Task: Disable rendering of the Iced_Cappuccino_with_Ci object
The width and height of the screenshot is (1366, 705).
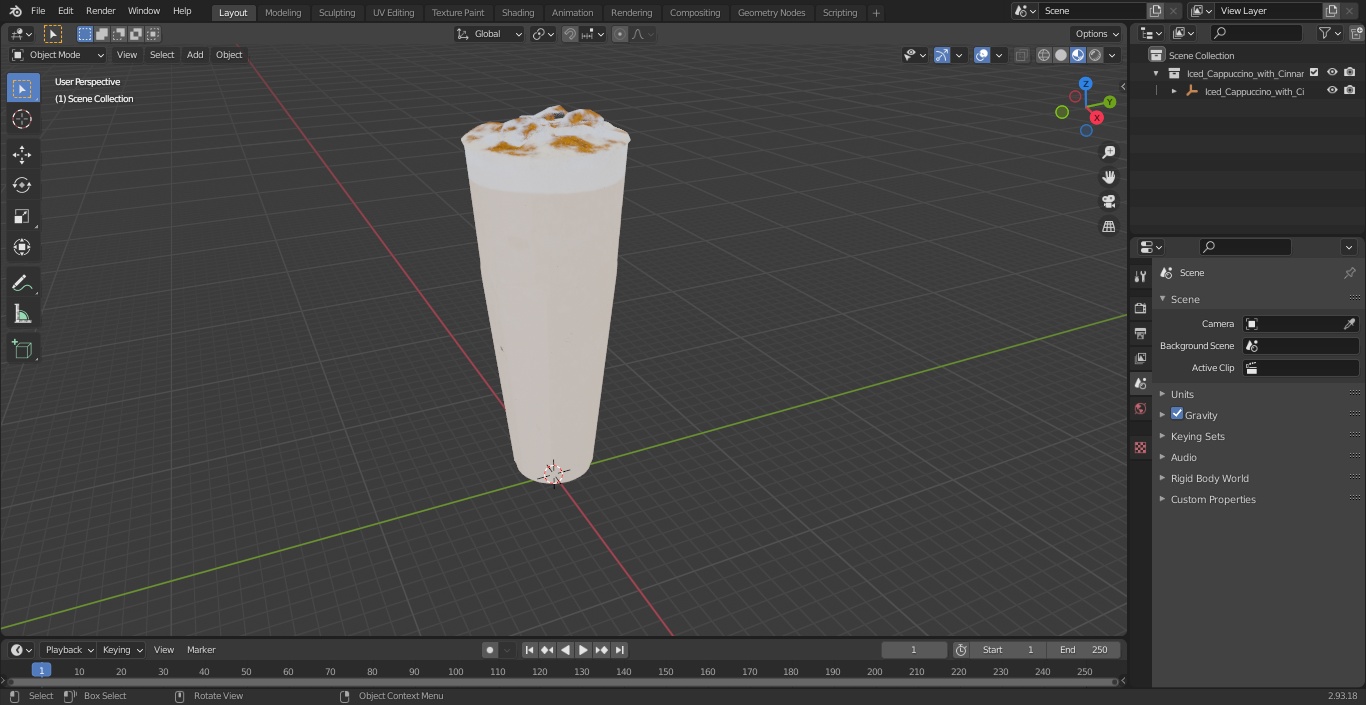Action: 1350,90
